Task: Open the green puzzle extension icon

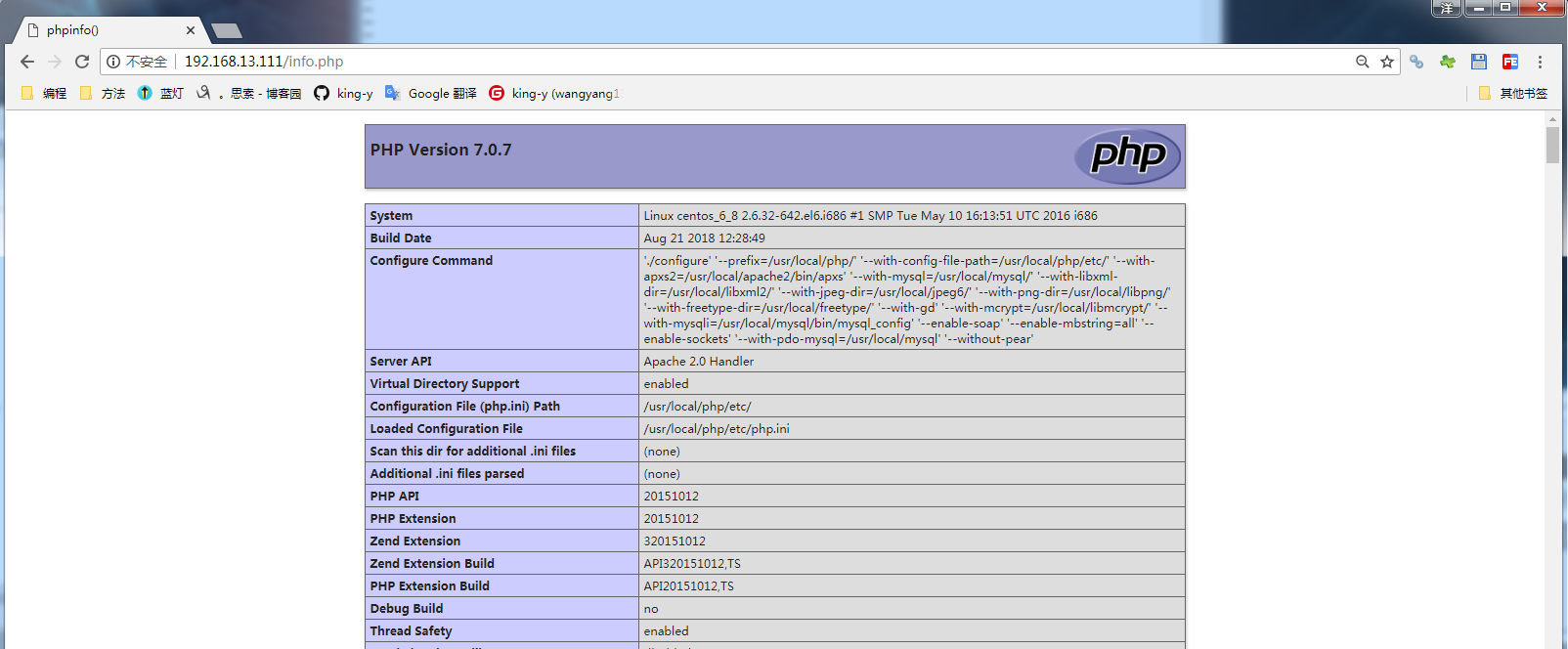Action: click(x=1448, y=62)
